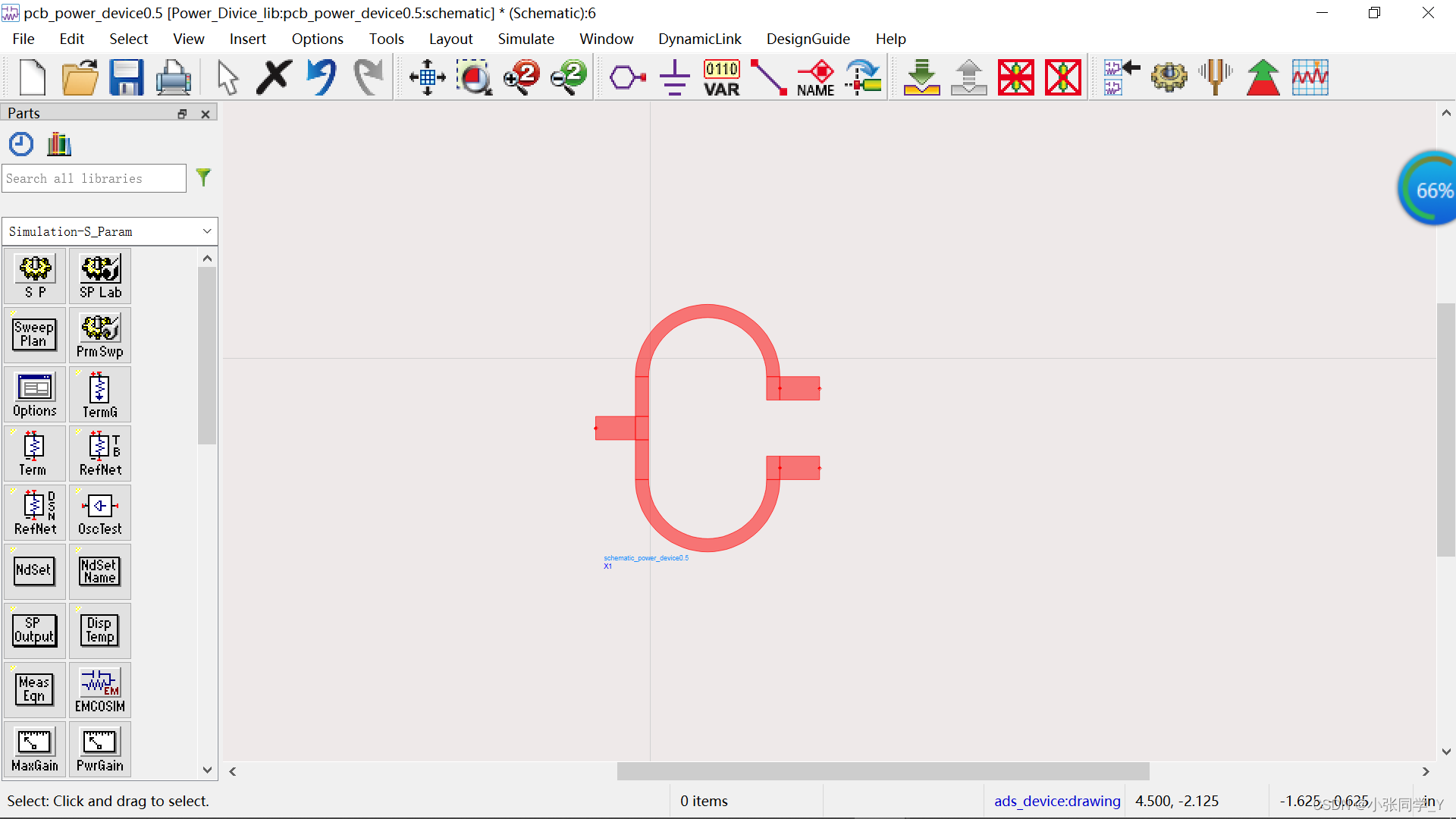Screen dimensions: 1456x819
Task: Insert a ground symbol from toolbar
Action: pos(673,77)
